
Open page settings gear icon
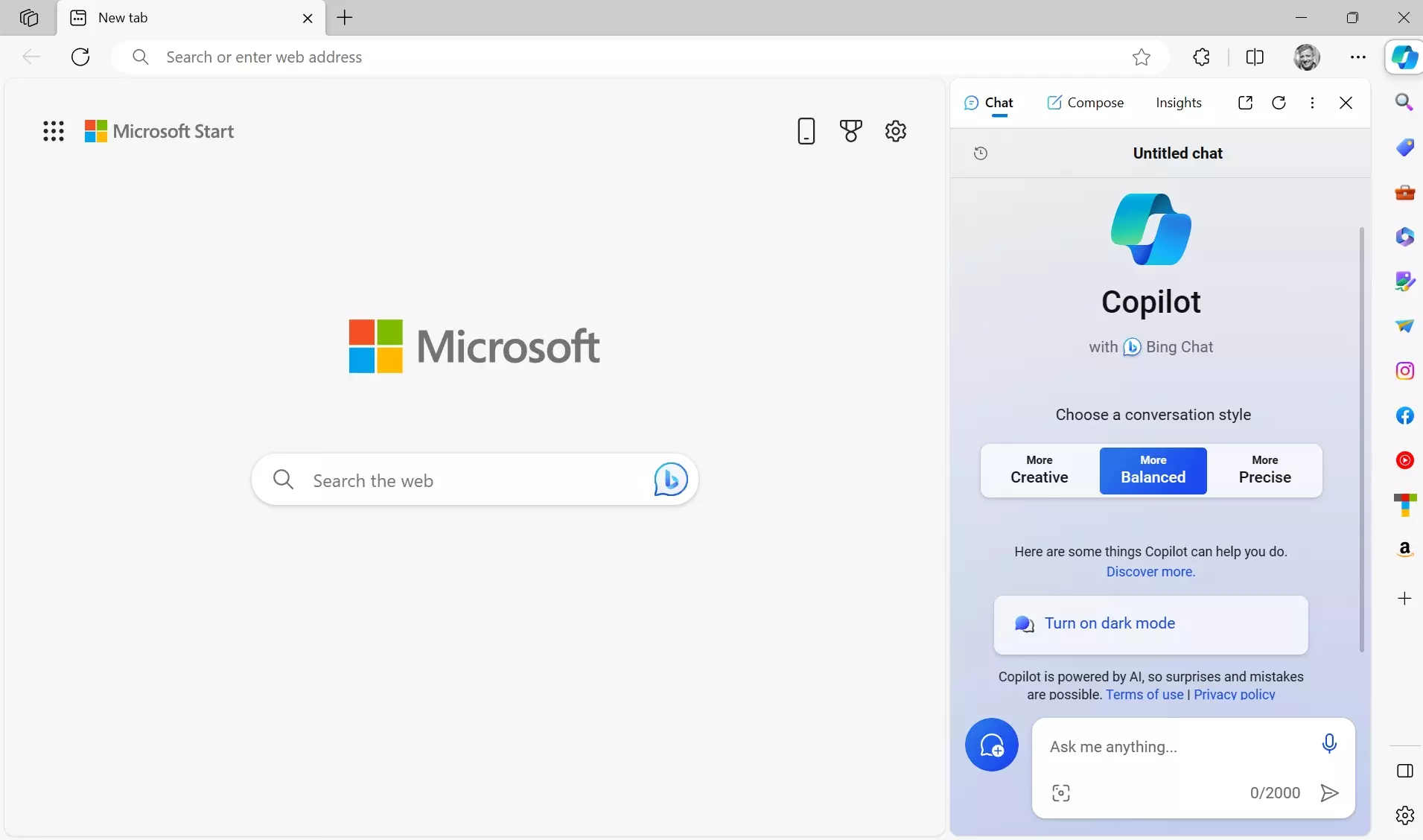(x=896, y=131)
